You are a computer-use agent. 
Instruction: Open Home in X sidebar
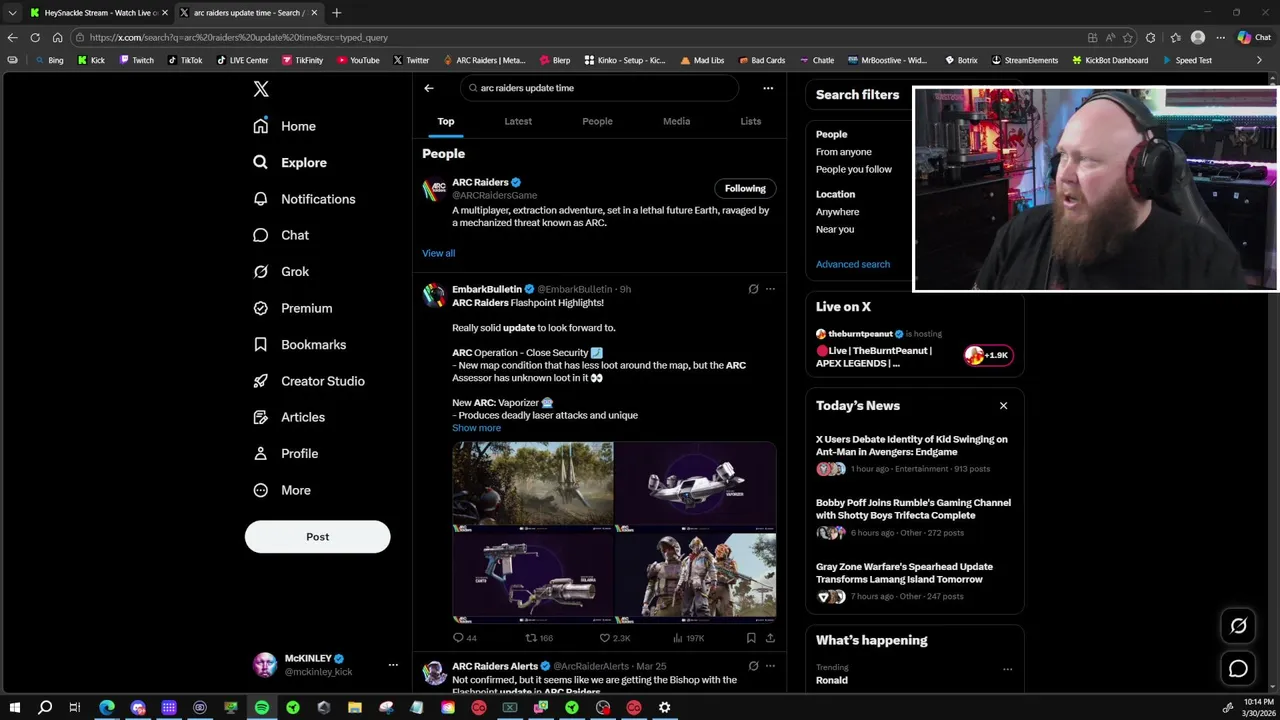[x=285, y=126]
